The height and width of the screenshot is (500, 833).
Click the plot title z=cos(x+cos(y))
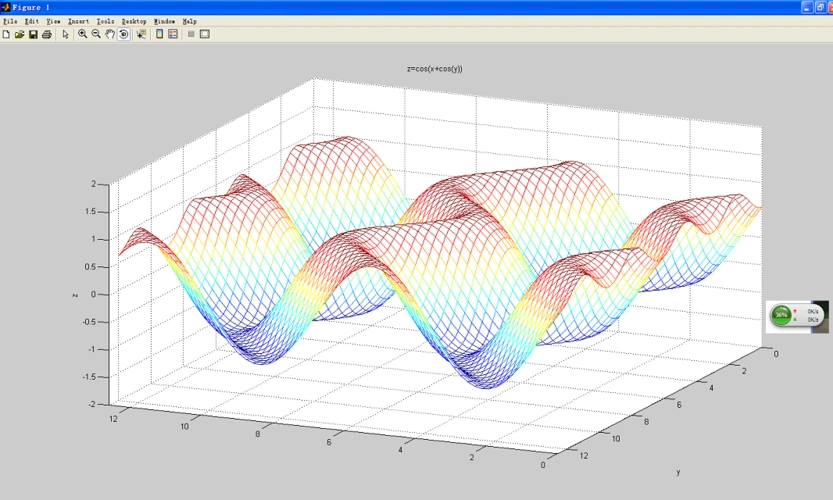(434, 69)
